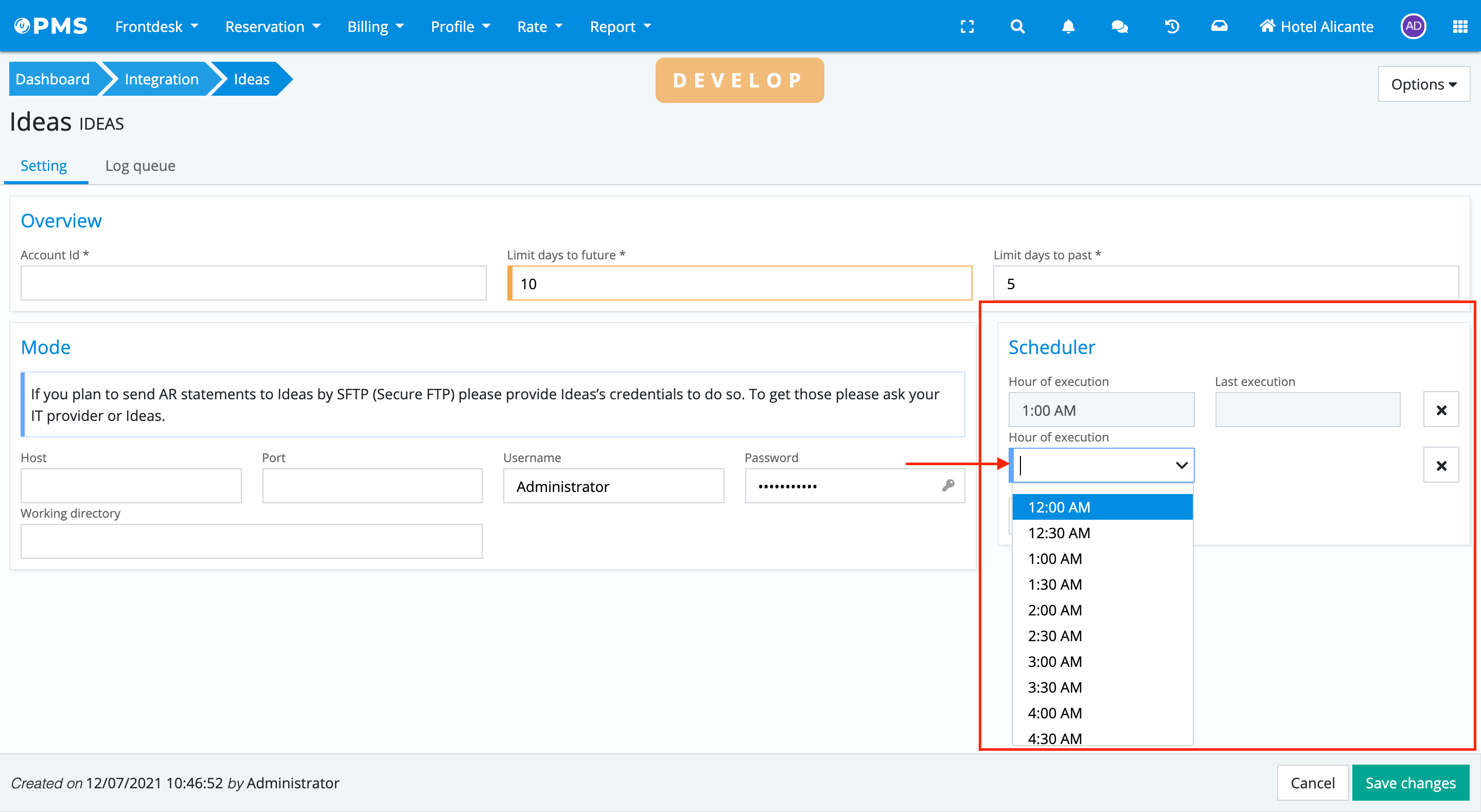This screenshot has width=1481, height=812.
Task: Switch to the Log queue tab
Action: click(x=139, y=166)
